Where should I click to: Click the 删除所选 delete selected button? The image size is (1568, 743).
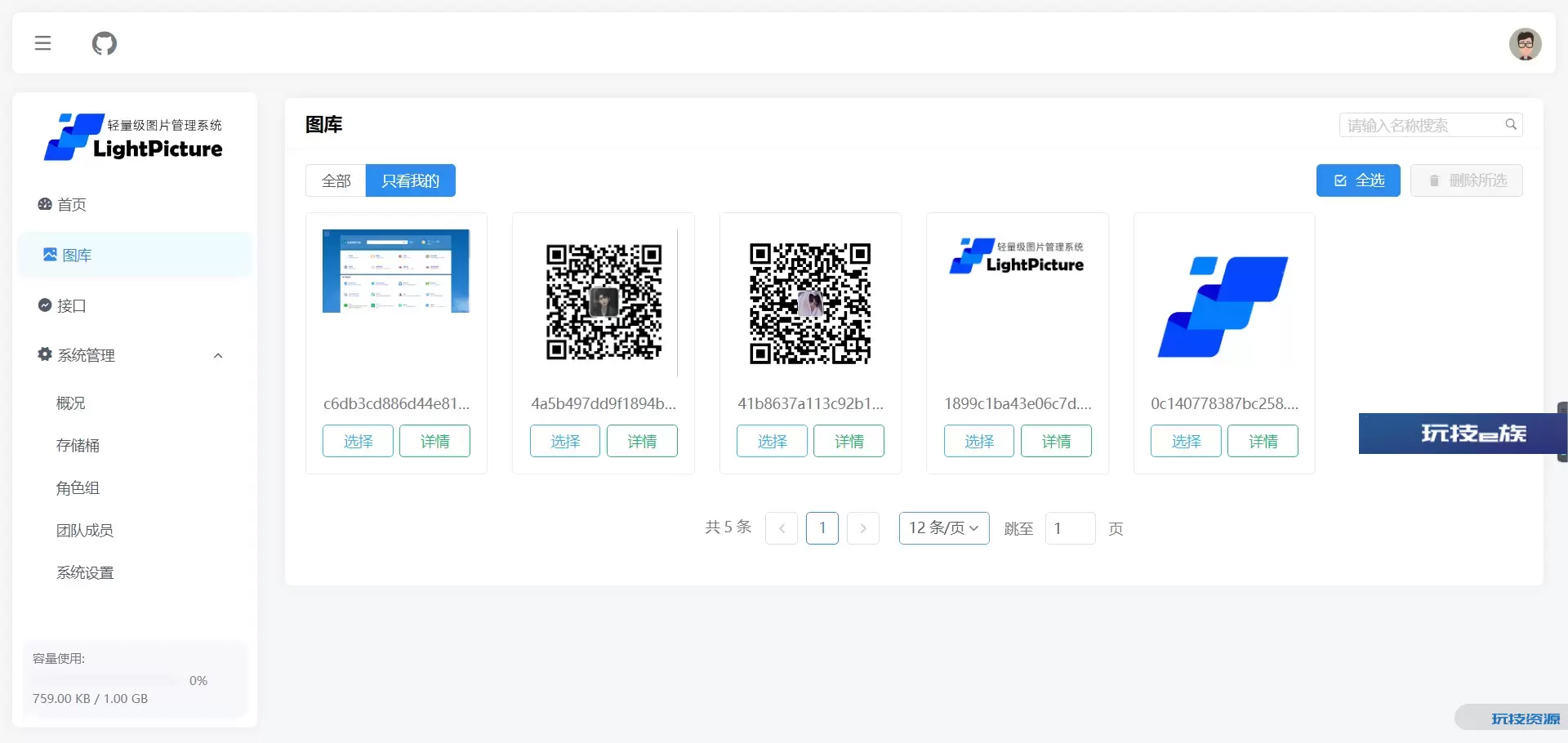1466,180
